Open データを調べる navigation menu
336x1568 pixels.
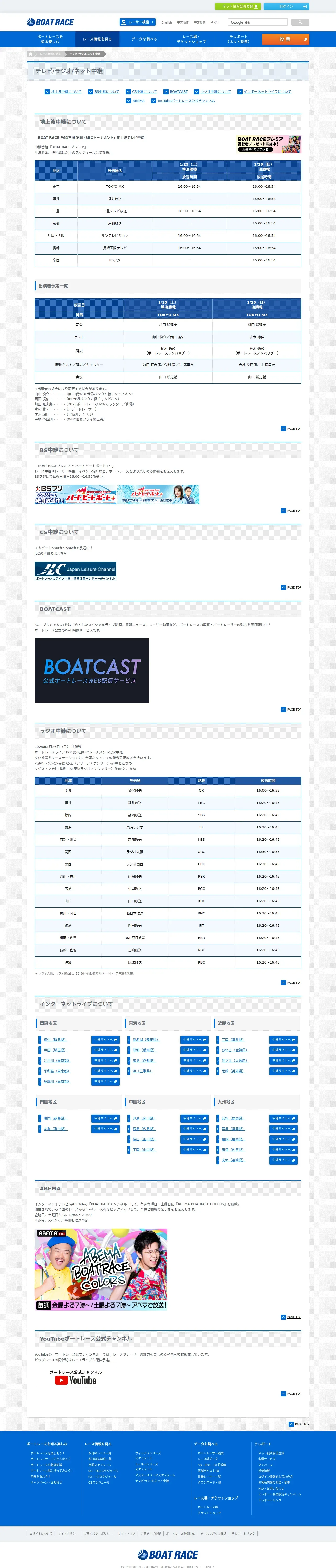144,39
